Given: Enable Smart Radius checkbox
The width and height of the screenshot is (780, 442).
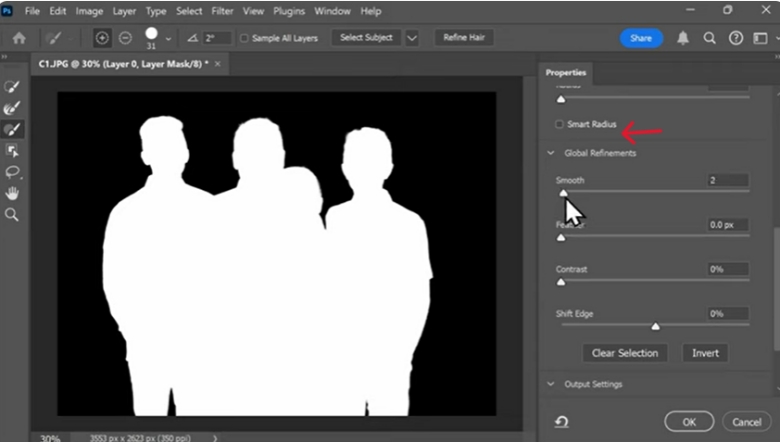Looking at the screenshot, I should coord(559,124).
